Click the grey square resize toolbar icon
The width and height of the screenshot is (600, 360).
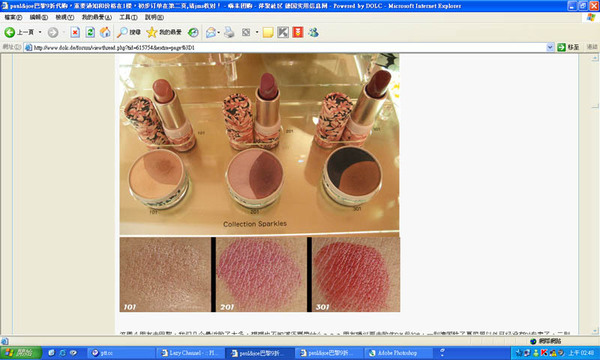[x=246, y=33]
